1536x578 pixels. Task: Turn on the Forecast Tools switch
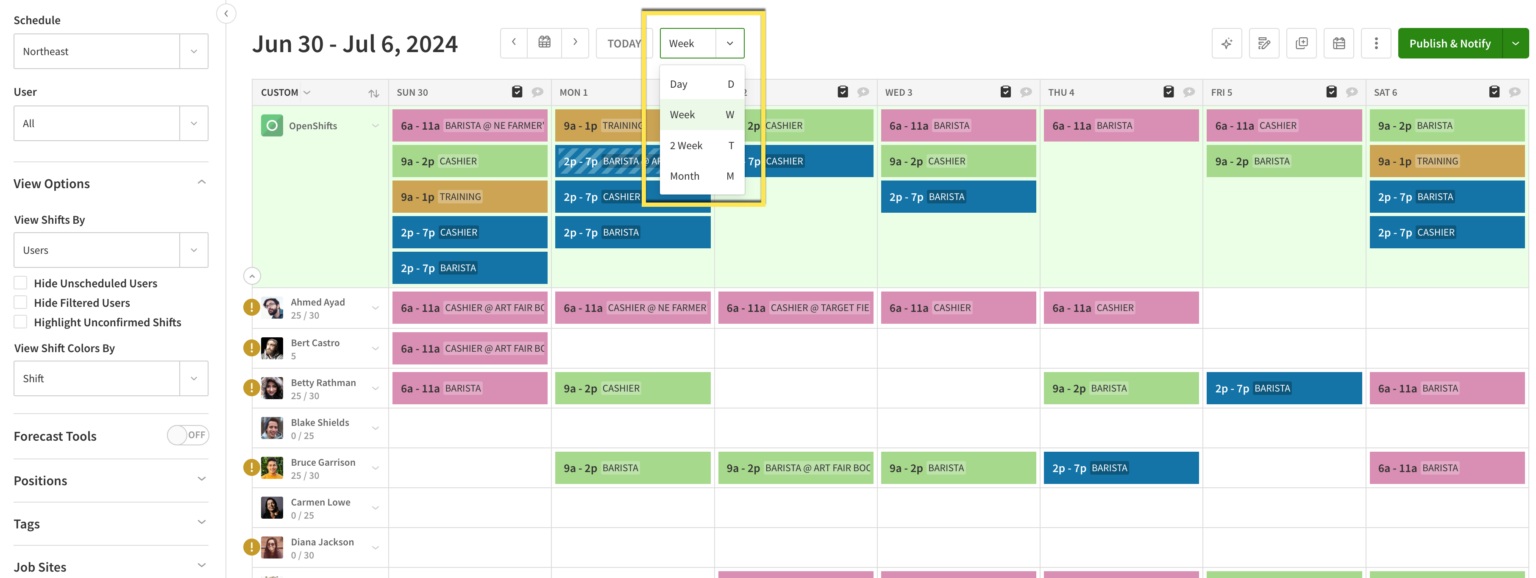click(188, 435)
